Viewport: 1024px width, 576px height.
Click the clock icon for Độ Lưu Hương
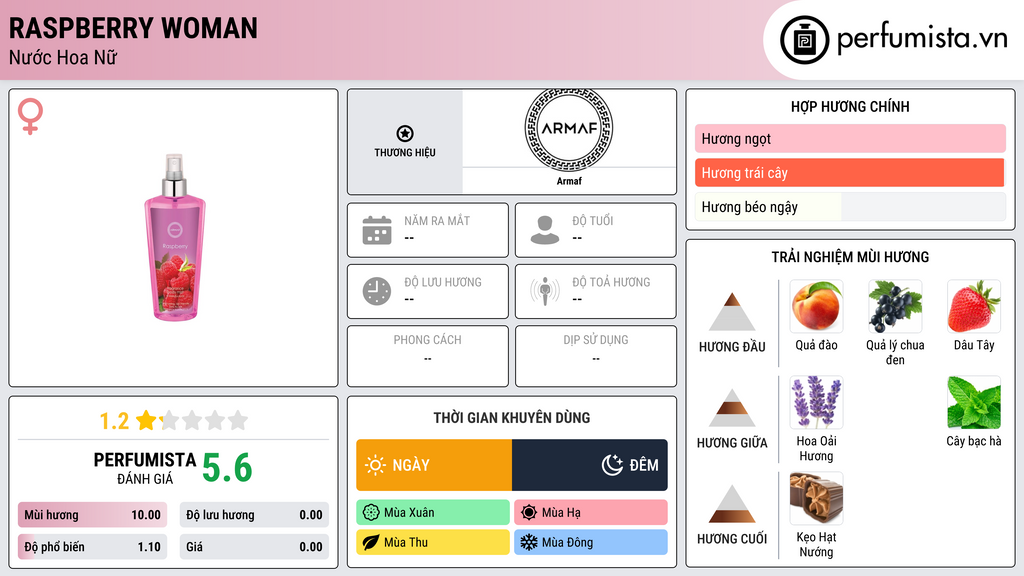pos(376,291)
